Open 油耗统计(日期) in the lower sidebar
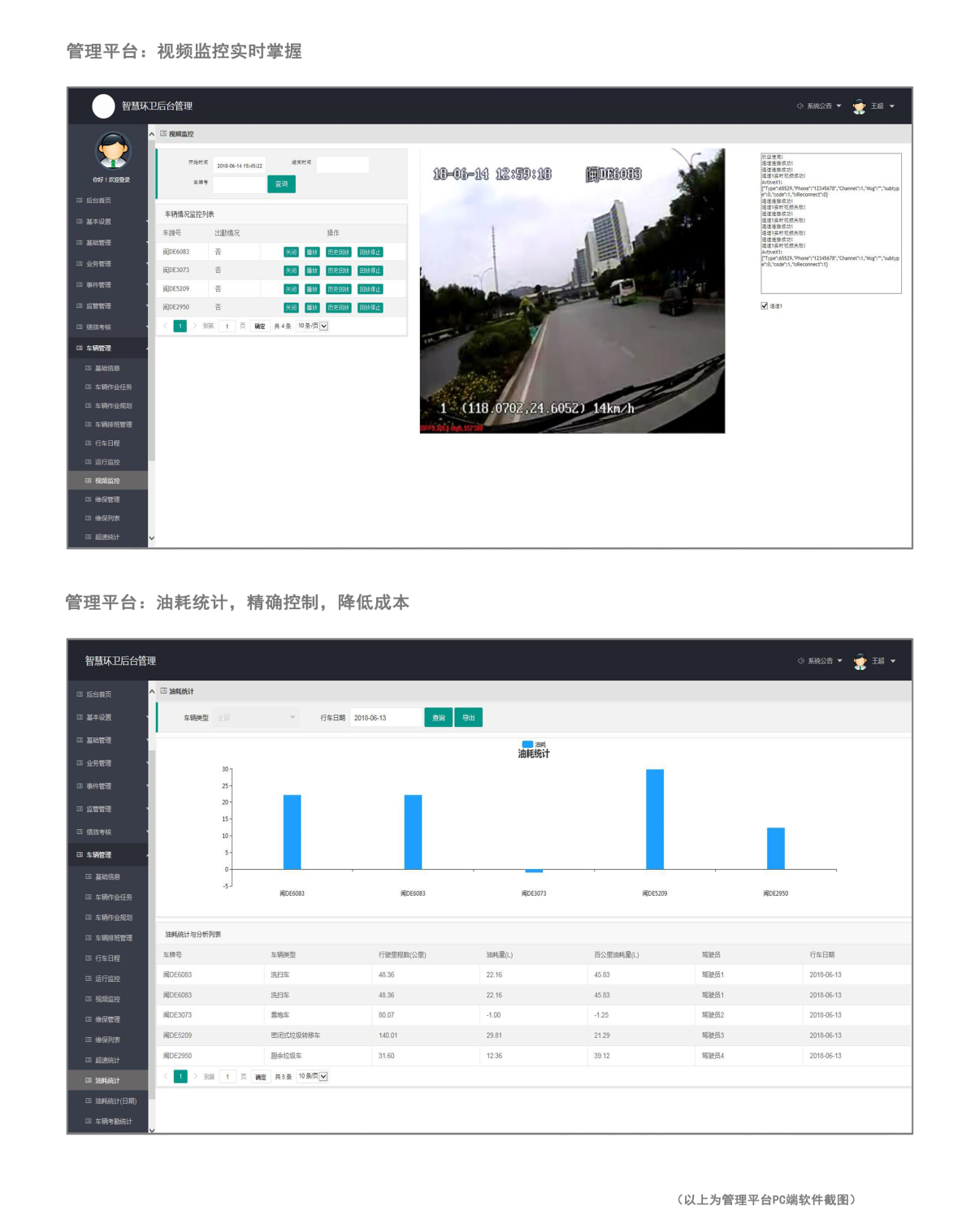 click(x=115, y=1101)
